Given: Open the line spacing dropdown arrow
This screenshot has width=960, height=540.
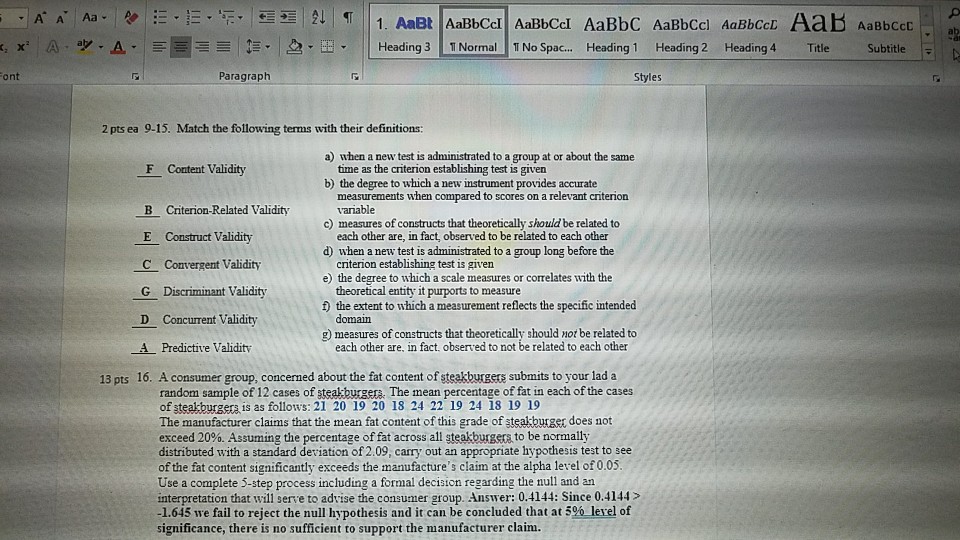Looking at the screenshot, I should click(x=268, y=47).
